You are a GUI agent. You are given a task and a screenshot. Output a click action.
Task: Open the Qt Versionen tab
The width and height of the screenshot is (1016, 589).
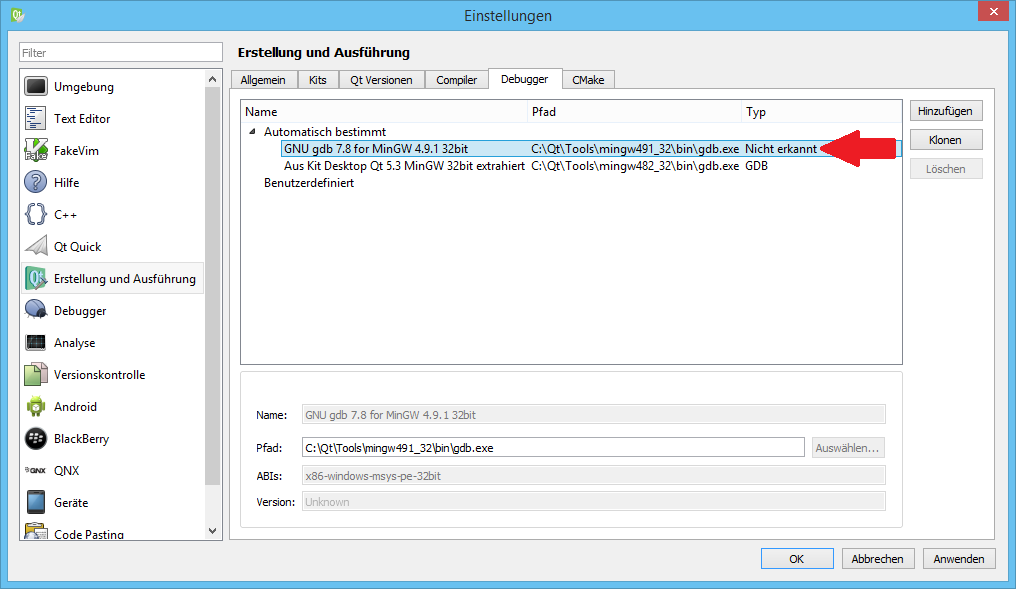pos(381,80)
